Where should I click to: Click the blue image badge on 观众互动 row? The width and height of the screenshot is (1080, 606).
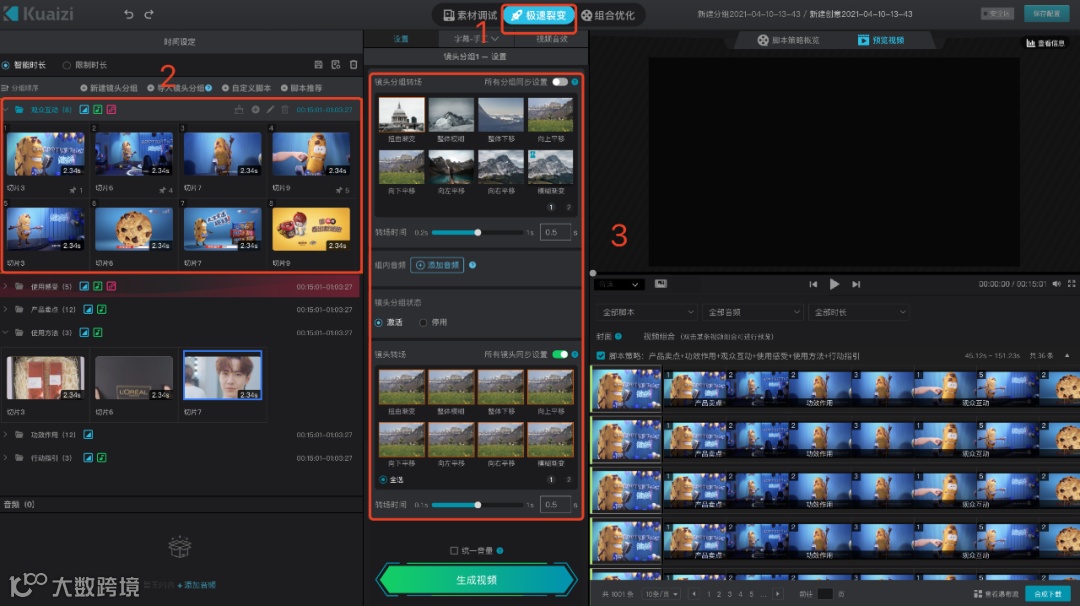pyautogui.click(x=84, y=109)
